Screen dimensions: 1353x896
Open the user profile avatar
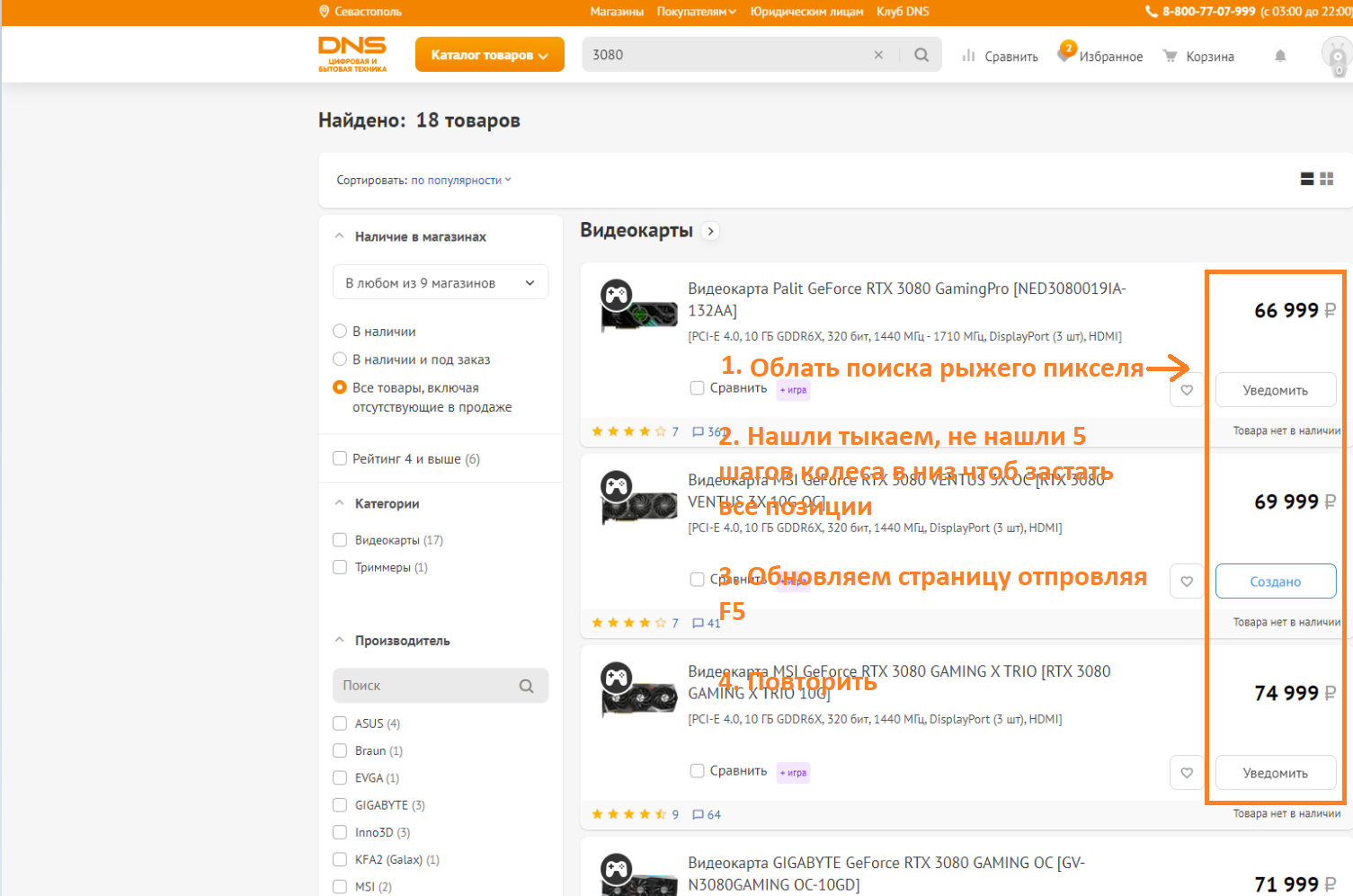click(1337, 56)
